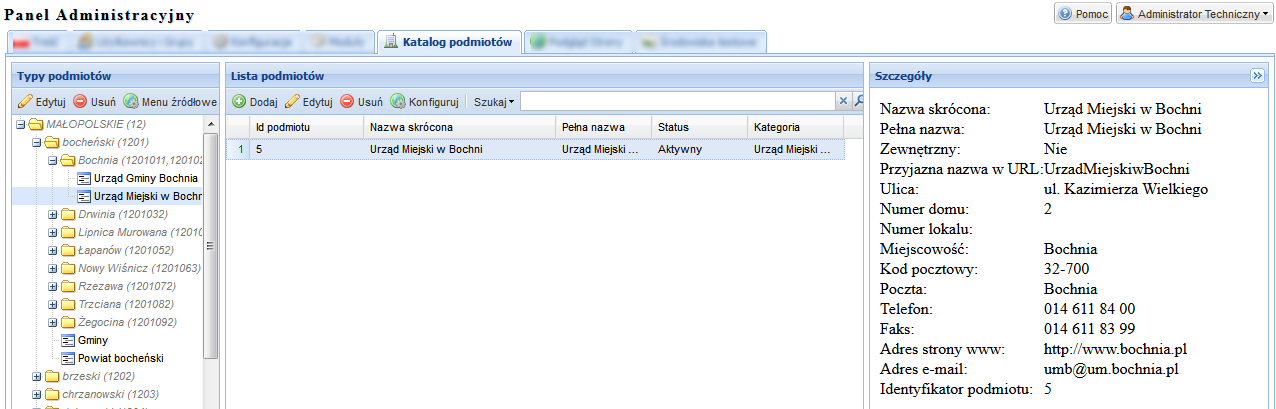Click Usuń in Lista podmiotów toolbar
The image size is (1276, 409).
click(362, 101)
